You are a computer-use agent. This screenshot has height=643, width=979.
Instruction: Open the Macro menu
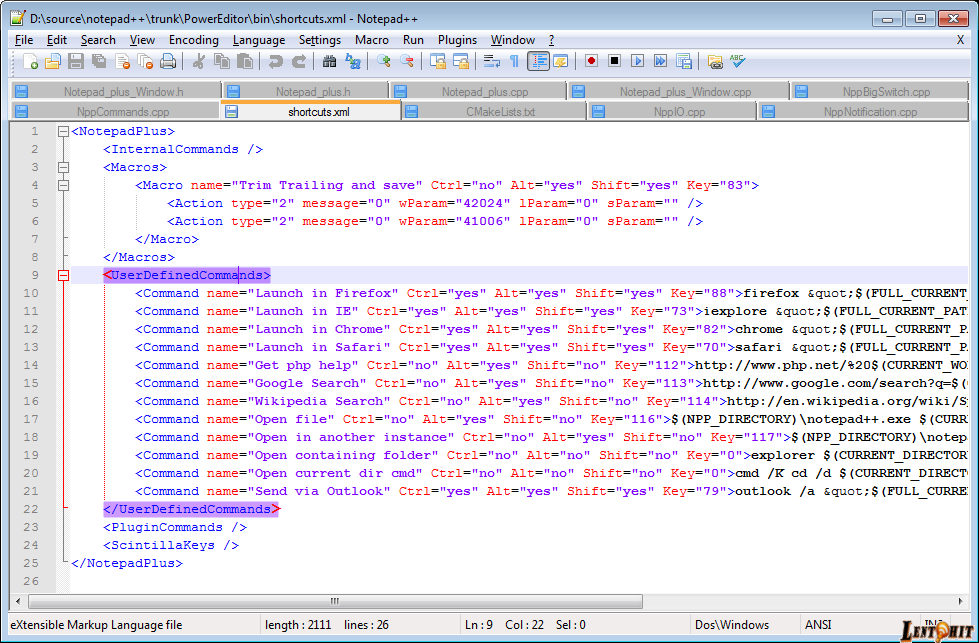[372, 40]
